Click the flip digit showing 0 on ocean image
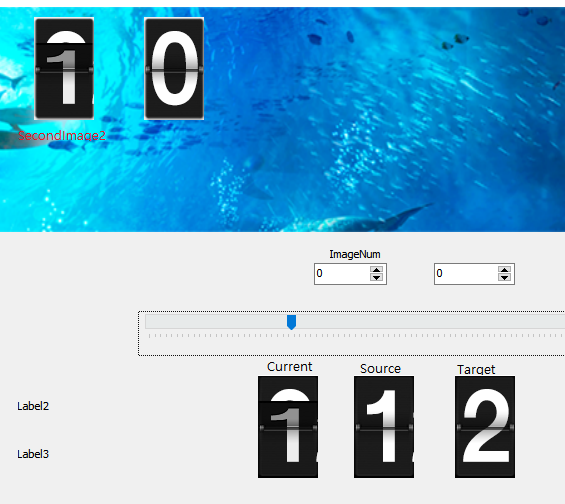The width and height of the screenshot is (565, 504). point(174,68)
